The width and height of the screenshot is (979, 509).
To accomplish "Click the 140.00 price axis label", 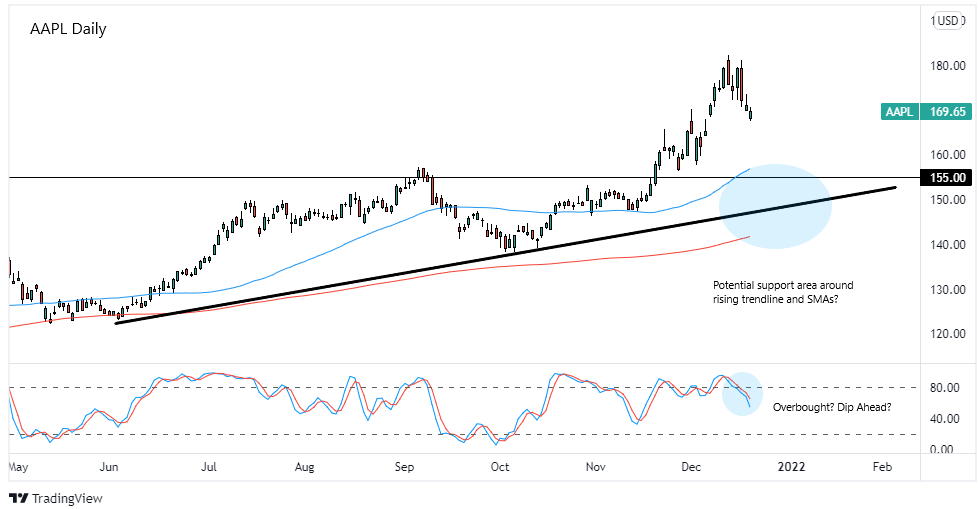I will (948, 244).
